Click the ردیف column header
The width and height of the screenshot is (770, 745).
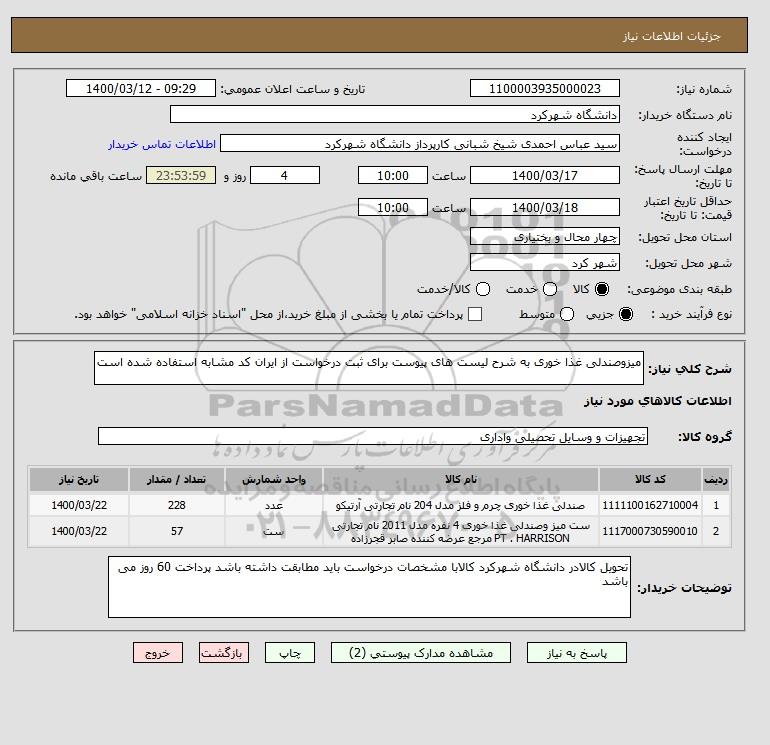pyautogui.click(x=716, y=479)
